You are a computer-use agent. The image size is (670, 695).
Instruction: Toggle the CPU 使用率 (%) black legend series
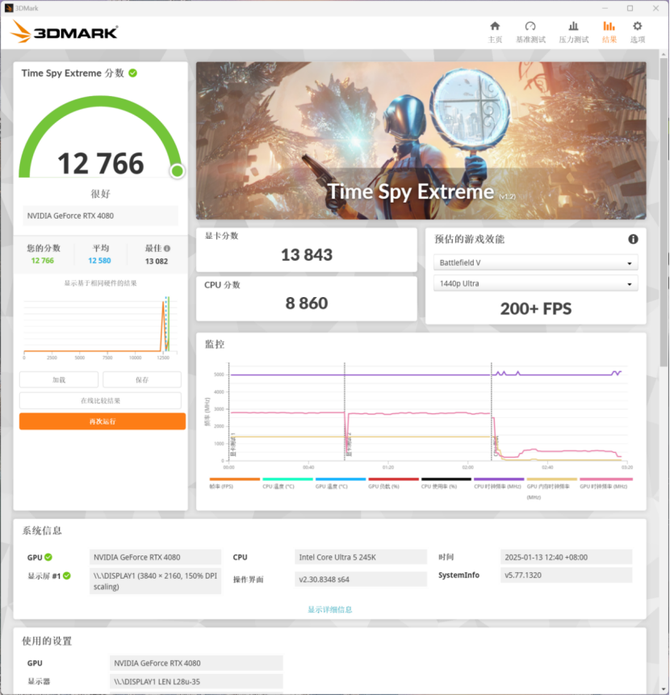(446, 483)
